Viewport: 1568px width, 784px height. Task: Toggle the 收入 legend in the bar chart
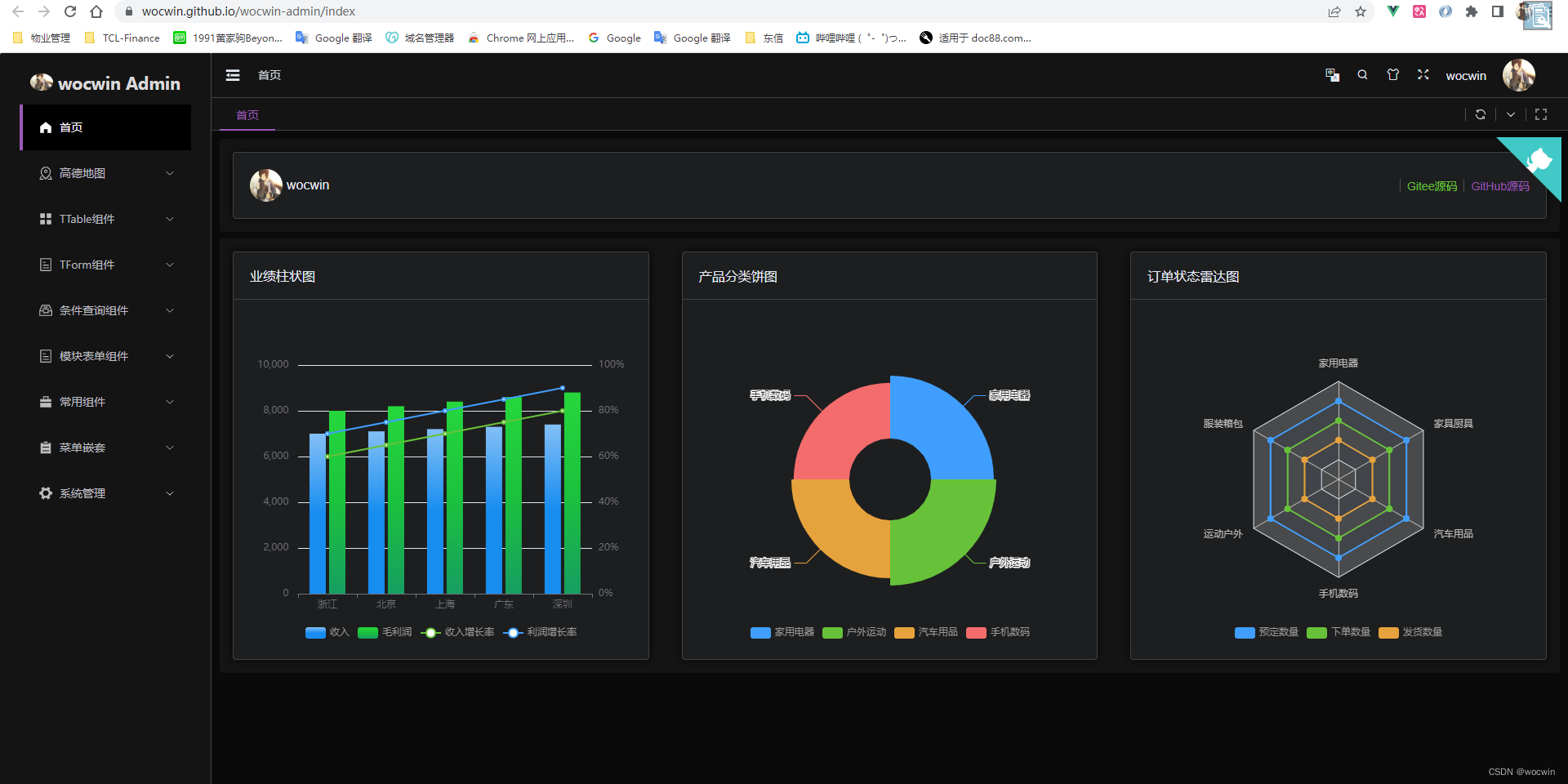point(327,632)
